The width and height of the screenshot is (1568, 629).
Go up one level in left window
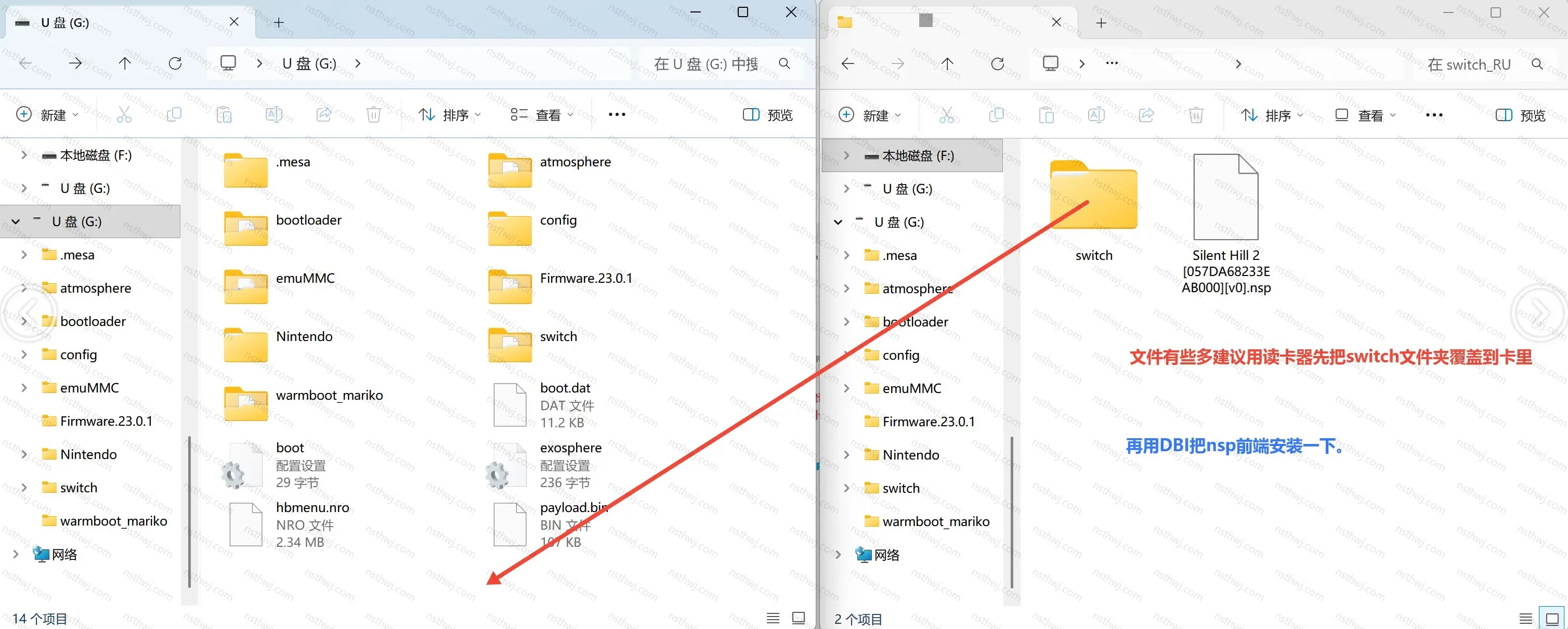tap(125, 63)
